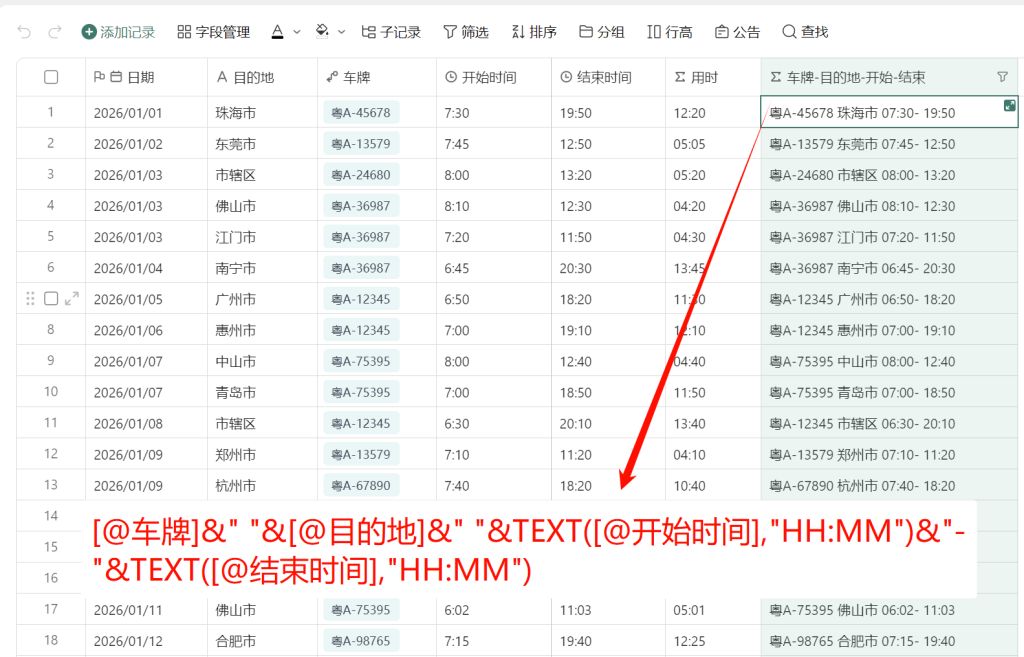Expand the fill color dropdown arrow
Viewport: 1024px width, 657px height.
point(342,31)
